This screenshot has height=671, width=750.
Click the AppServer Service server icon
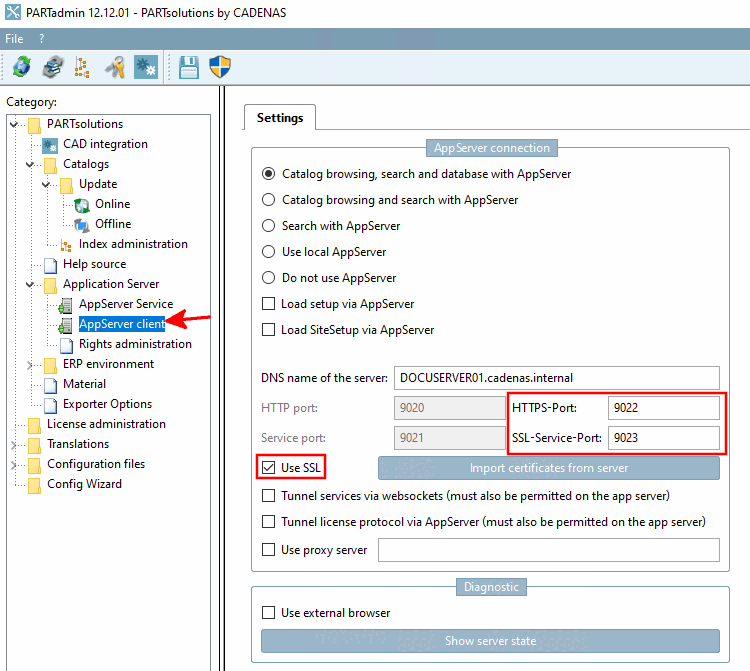tap(66, 305)
